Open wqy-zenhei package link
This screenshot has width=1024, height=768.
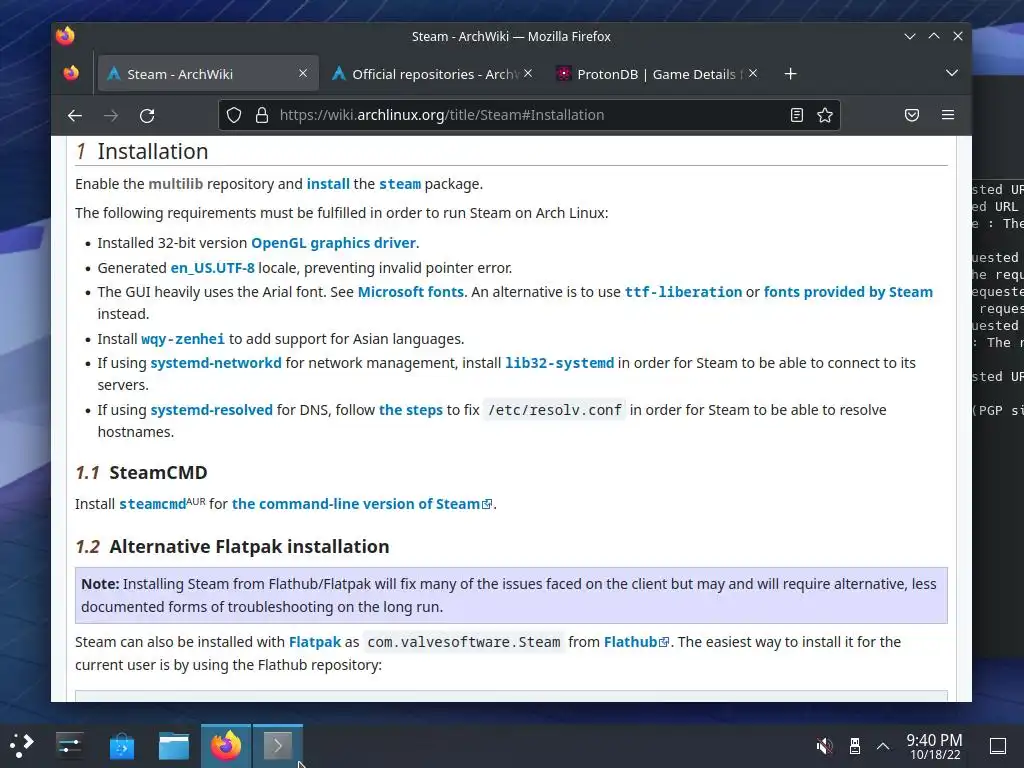pyautogui.click(x=183, y=339)
